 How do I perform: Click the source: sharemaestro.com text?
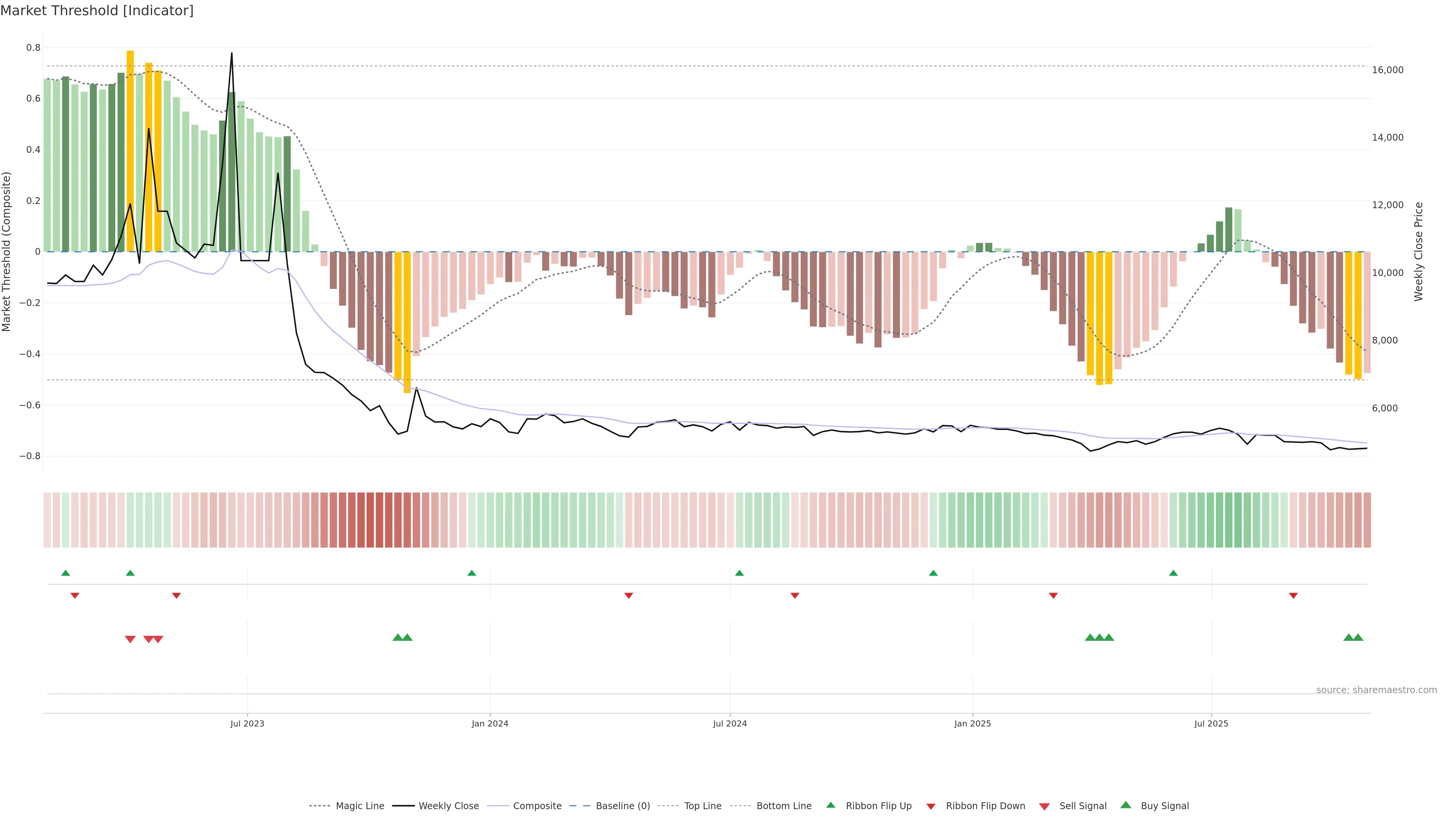point(1376,690)
